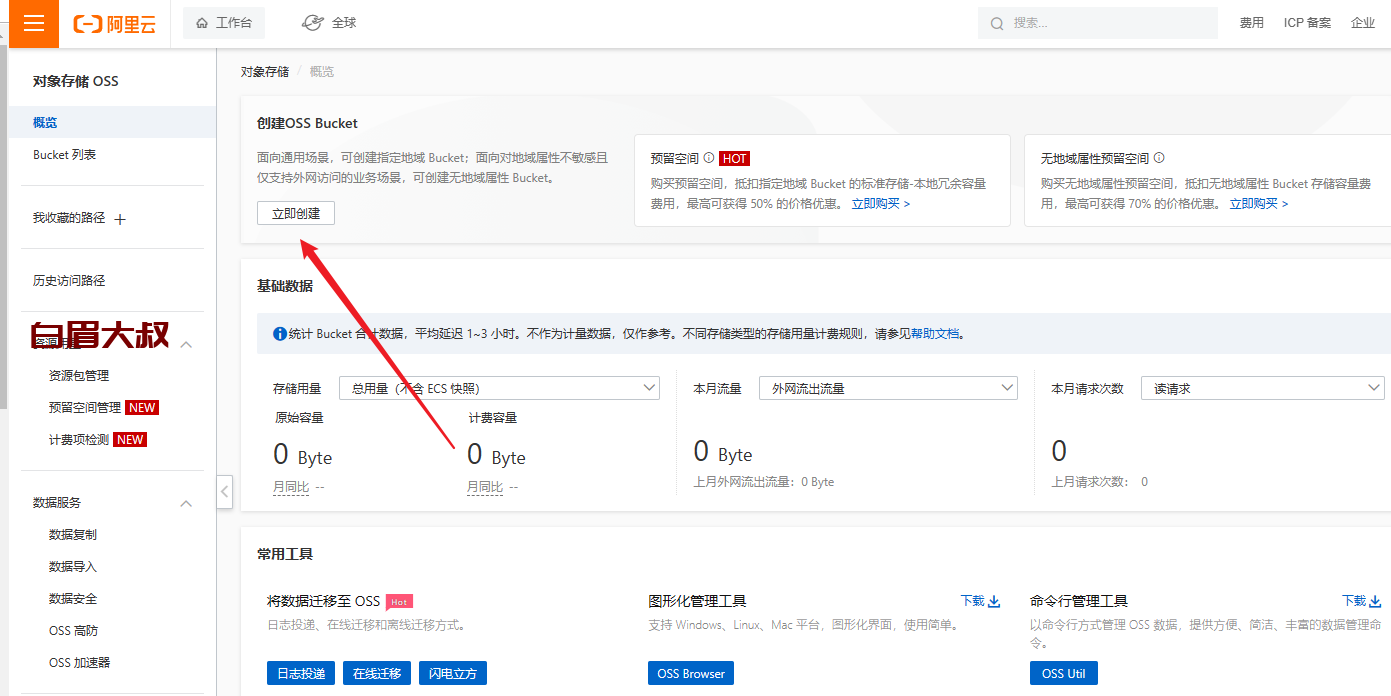Click 立即购买 in 无地域属性预留空间 card
Screen dimensions: 1391x696
pos(1258,204)
